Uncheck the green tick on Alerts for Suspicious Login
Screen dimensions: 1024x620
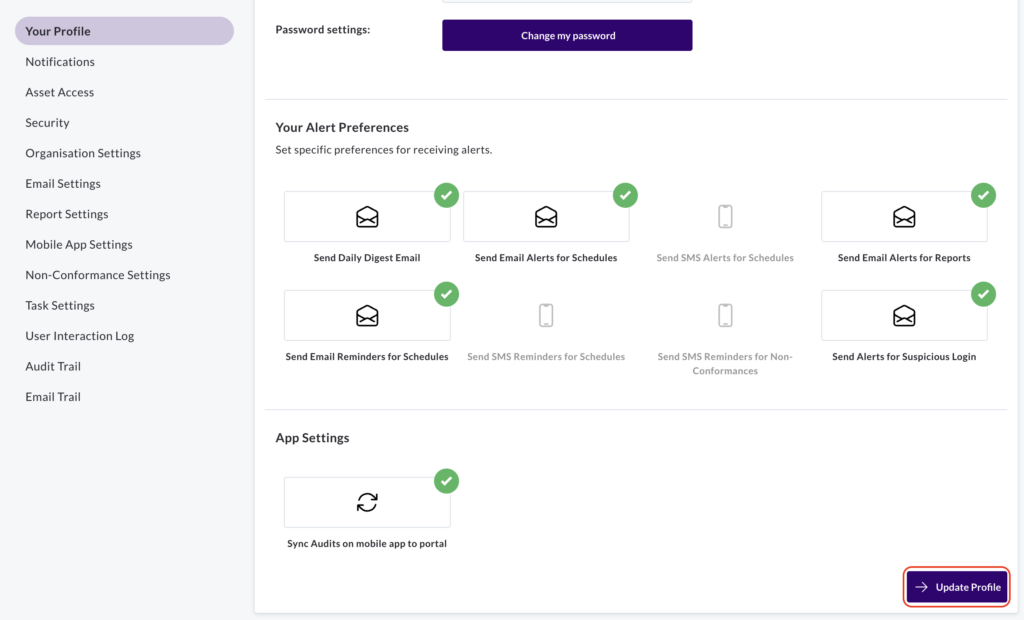(x=983, y=294)
